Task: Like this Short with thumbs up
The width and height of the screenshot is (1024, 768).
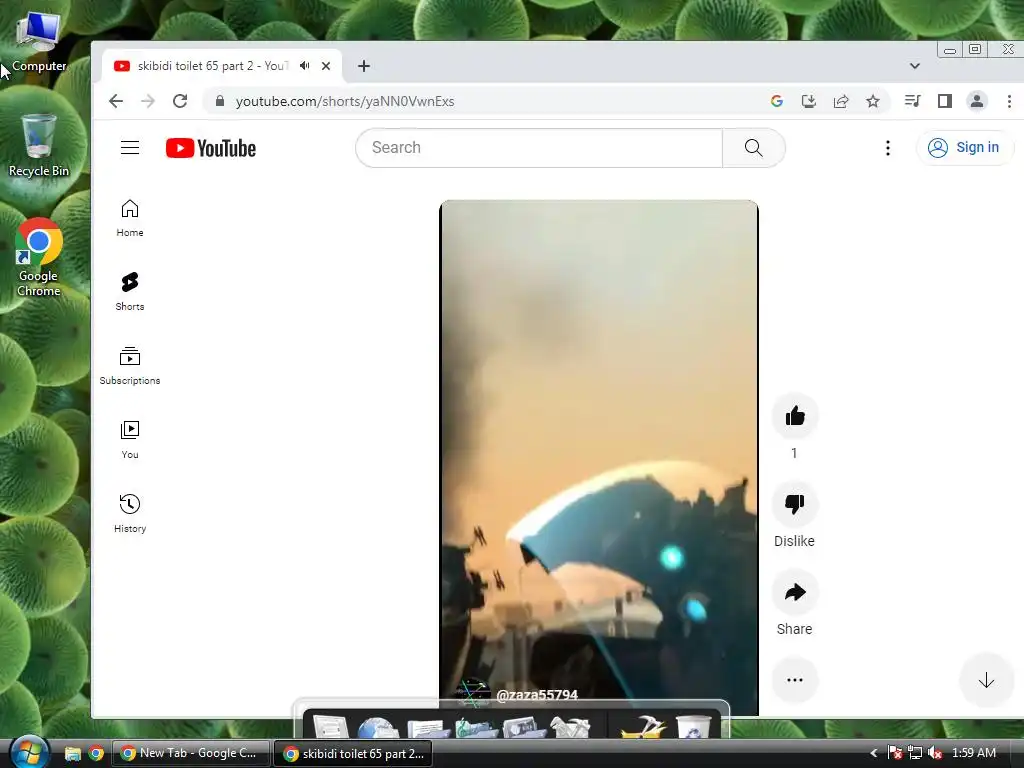Action: pos(795,416)
